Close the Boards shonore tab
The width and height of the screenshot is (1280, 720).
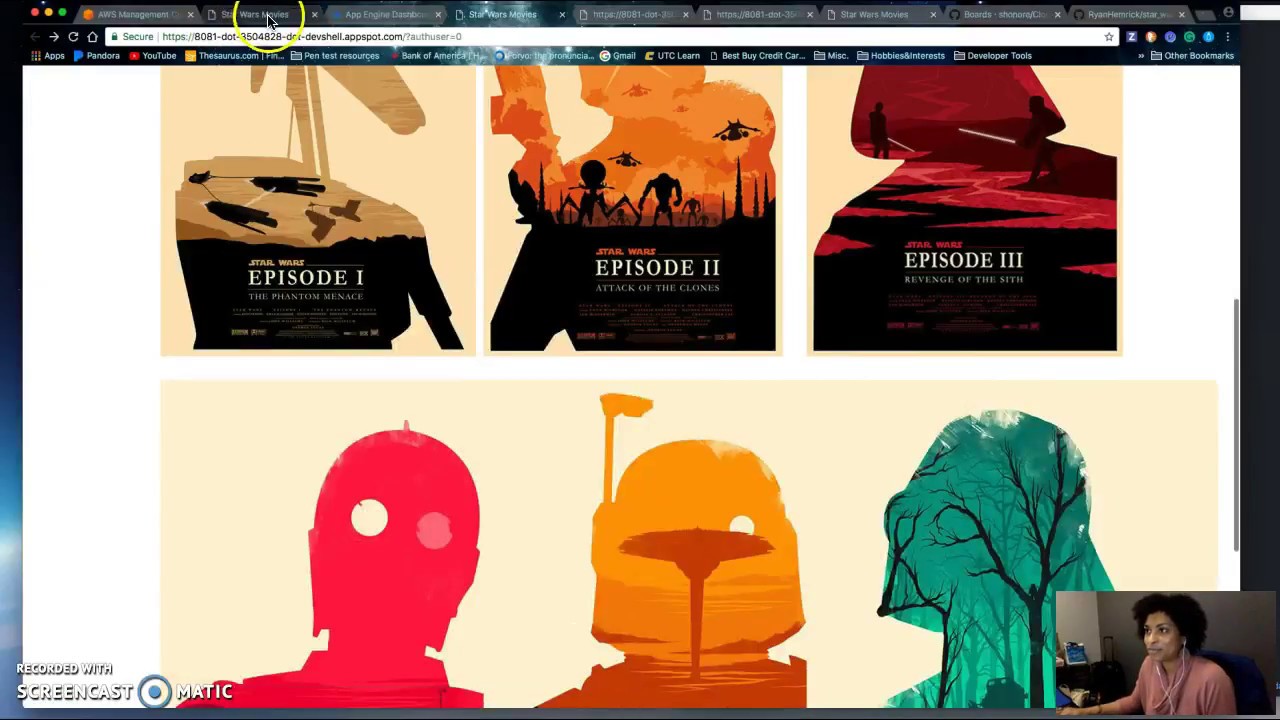1057,15
